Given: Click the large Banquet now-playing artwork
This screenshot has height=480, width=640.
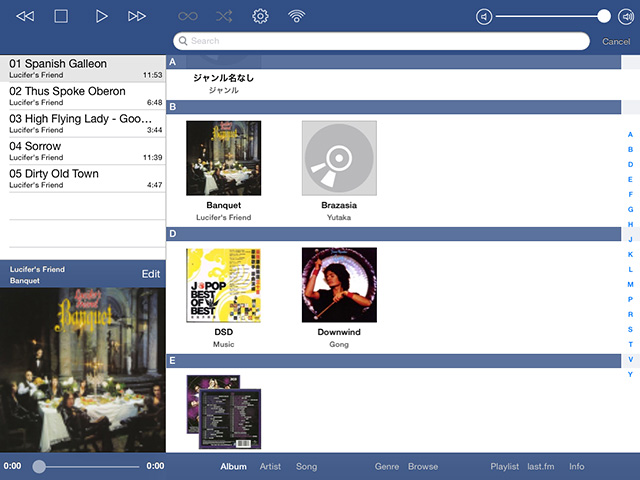Looking at the screenshot, I should tap(83, 370).
